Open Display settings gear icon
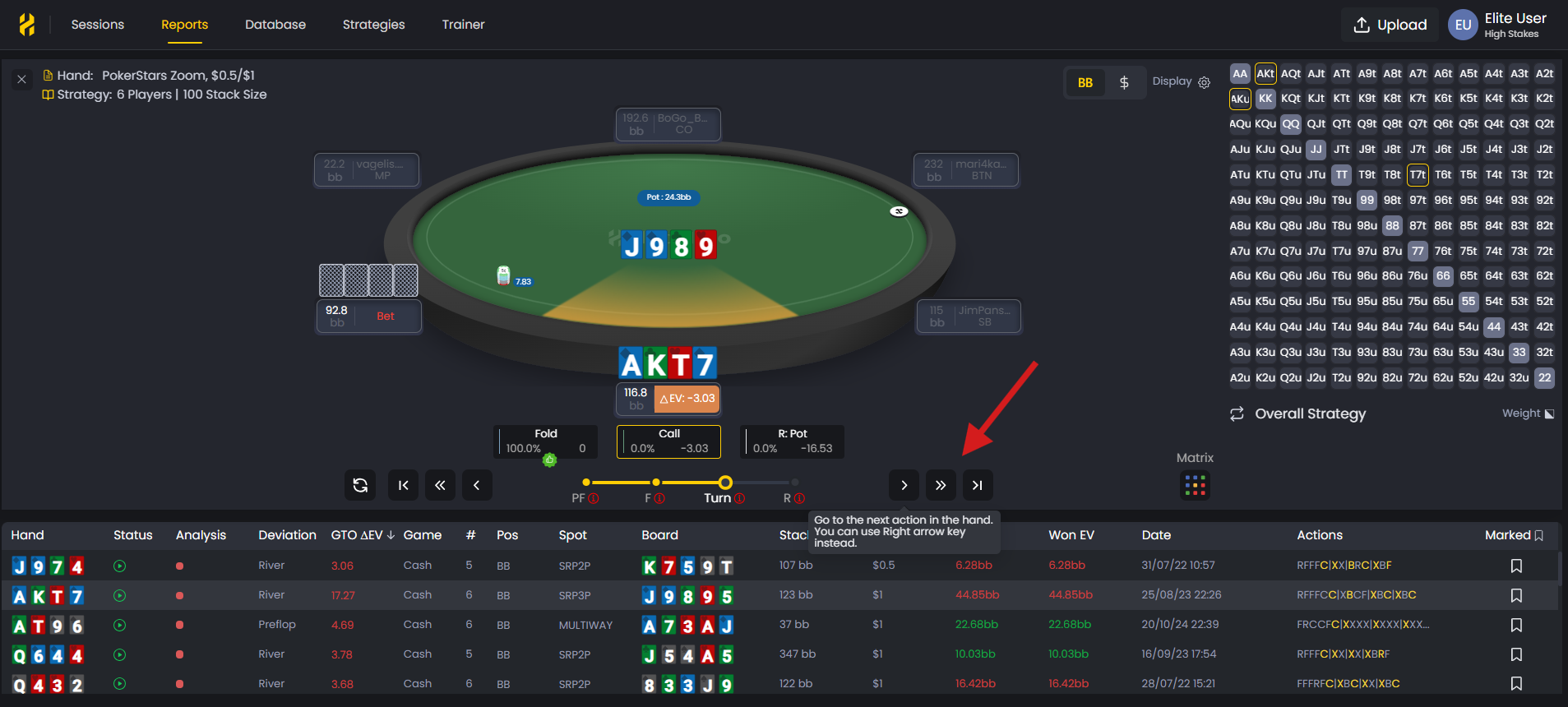The height and width of the screenshot is (707, 1568). pos(1205,82)
